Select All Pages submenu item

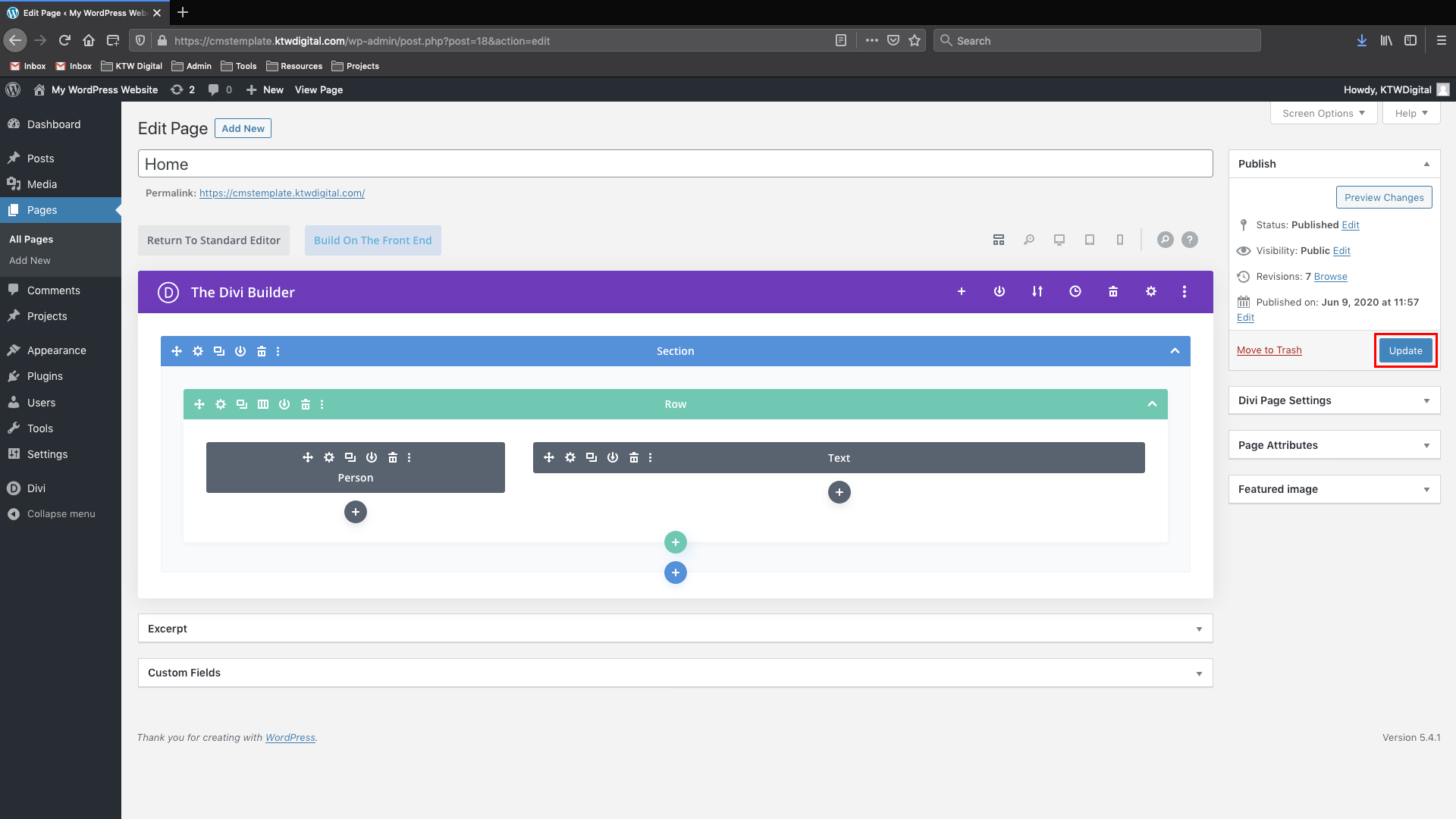[31, 239]
